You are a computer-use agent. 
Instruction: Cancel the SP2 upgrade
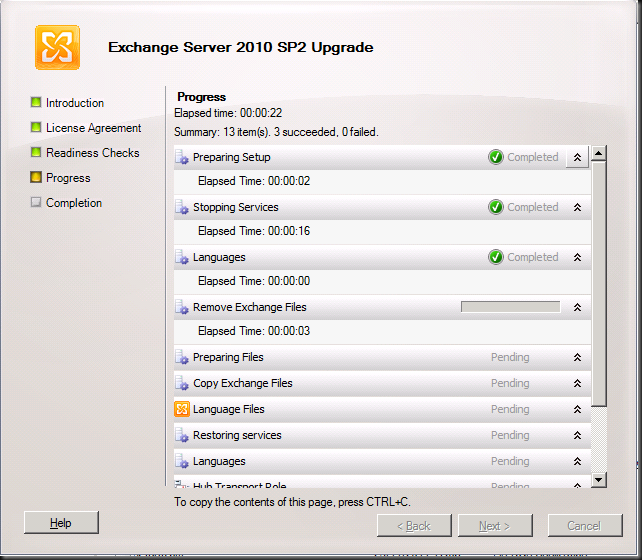click(585, 526)
